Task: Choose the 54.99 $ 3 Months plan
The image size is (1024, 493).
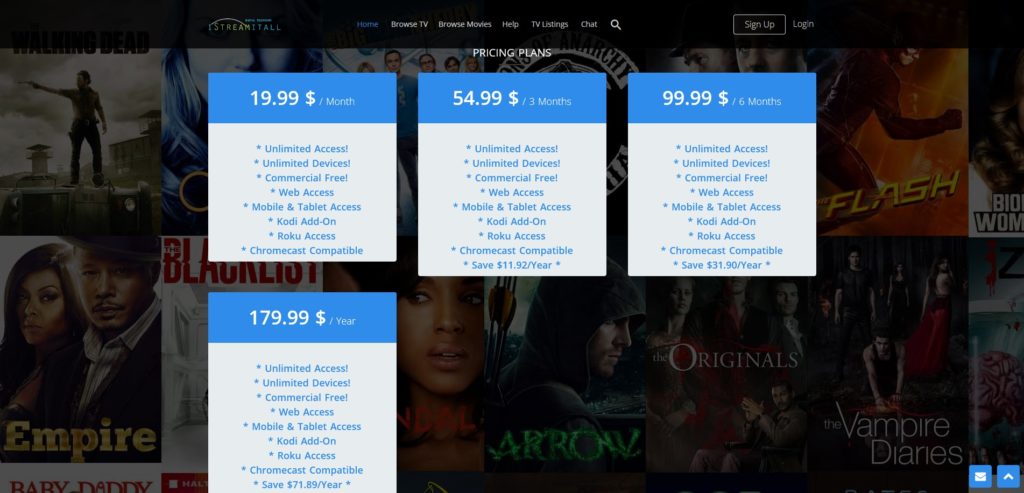Action: tap(512, 98)
